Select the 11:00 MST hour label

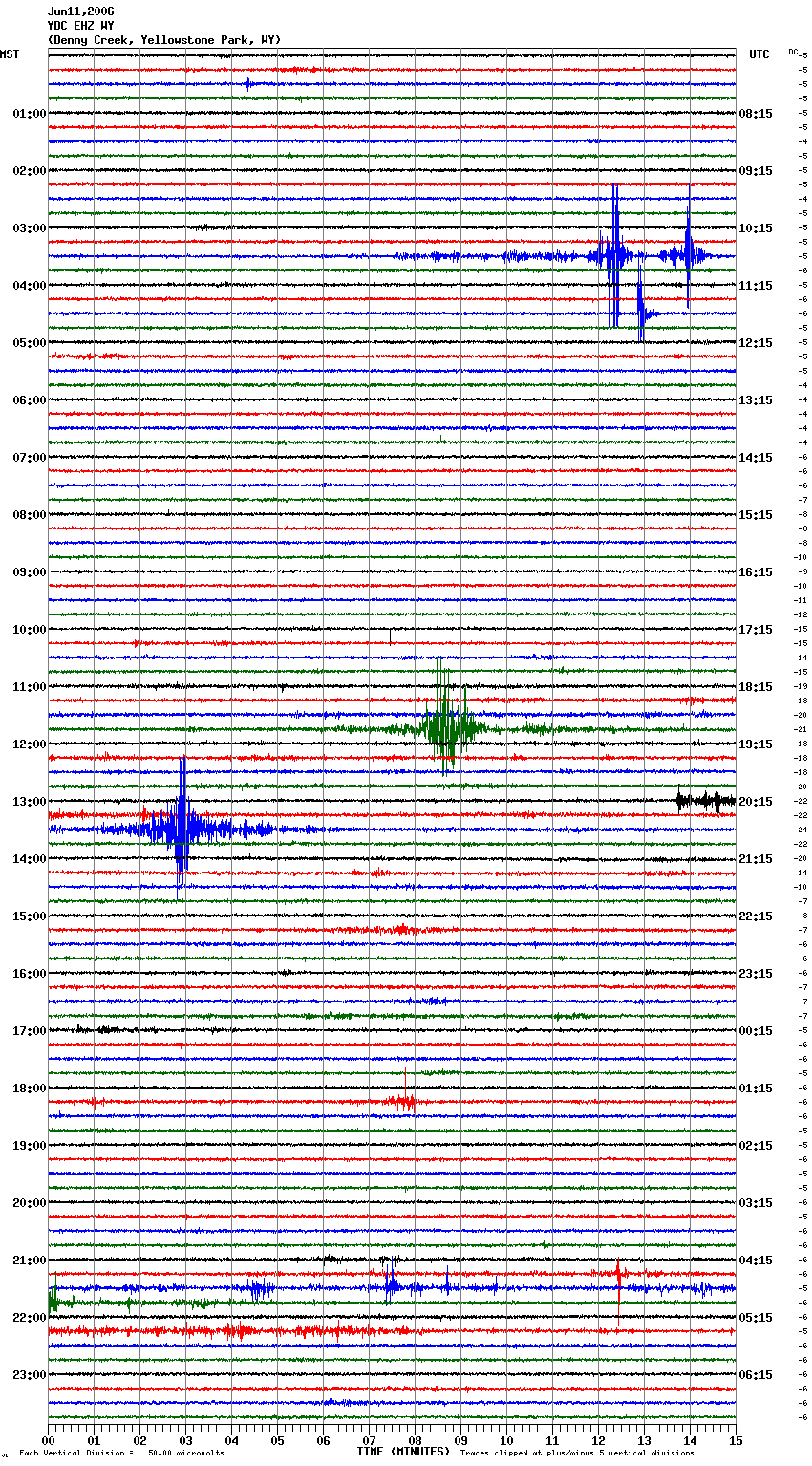pyautogui.click(x=29, y=687)
